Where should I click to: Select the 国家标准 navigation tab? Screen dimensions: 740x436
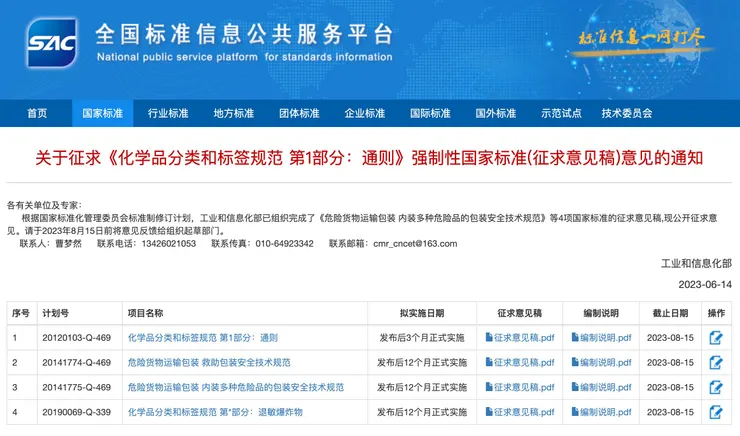[102, 113]
